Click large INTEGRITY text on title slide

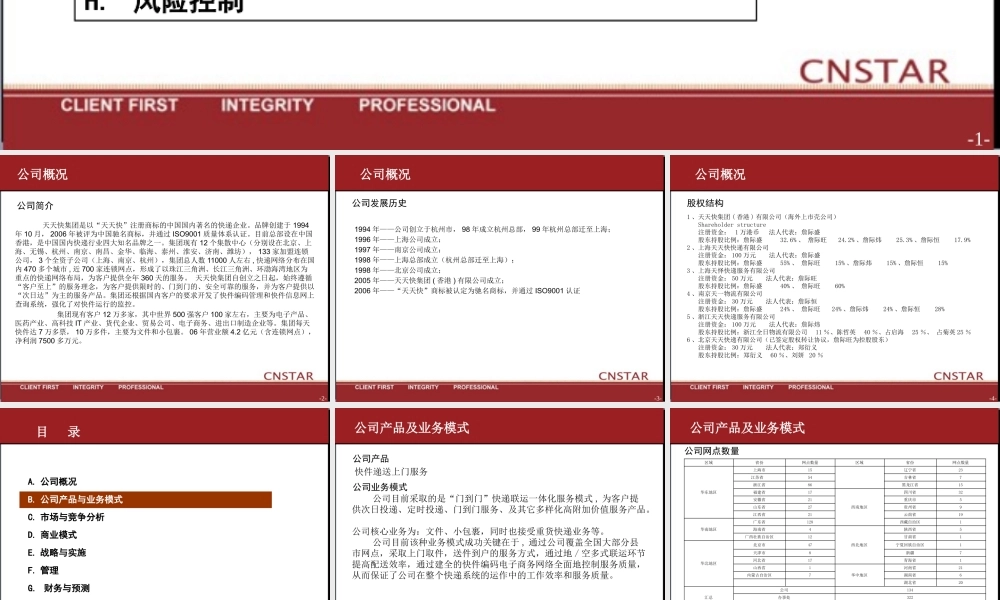point(267,105)
